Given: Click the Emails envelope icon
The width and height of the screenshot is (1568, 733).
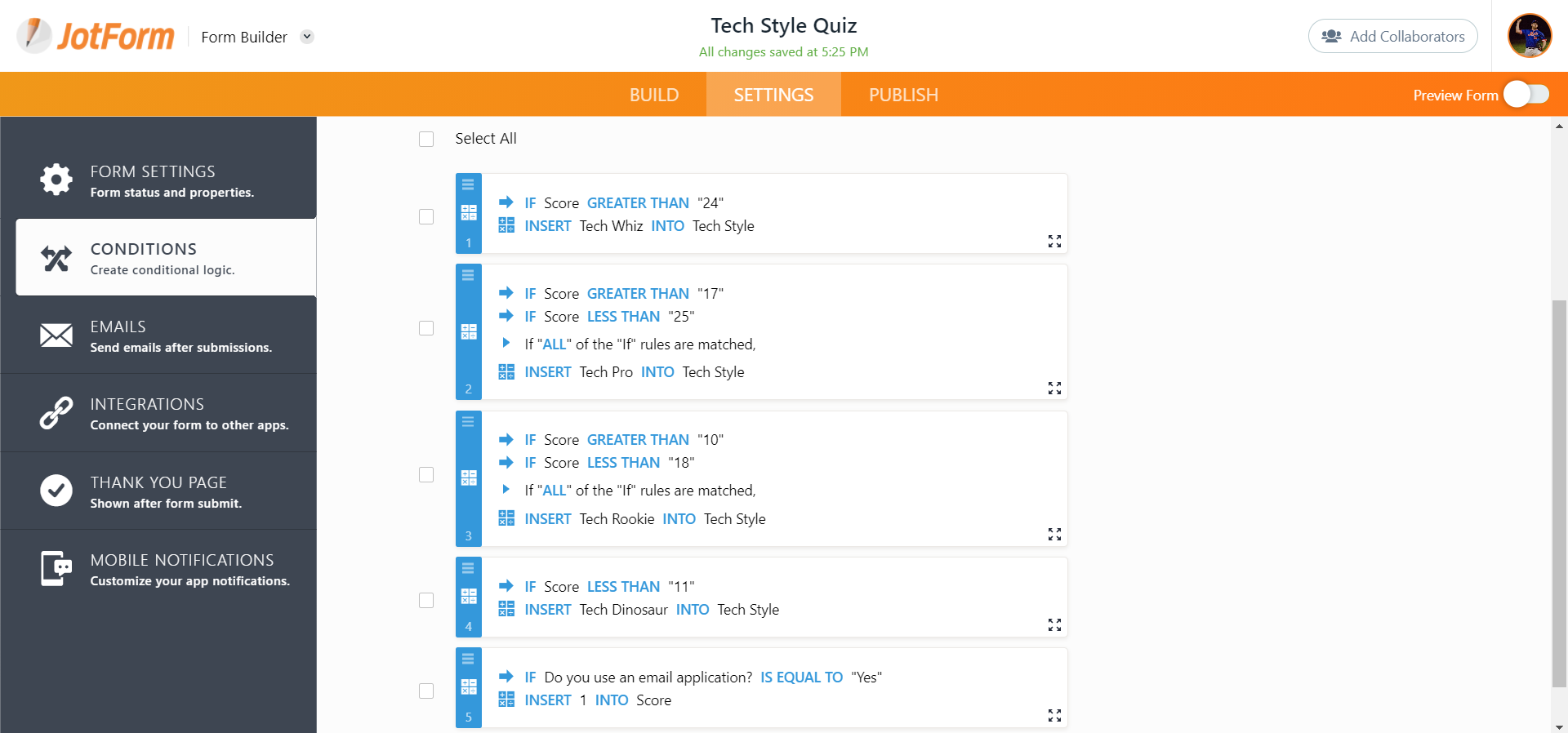Looking at the screenshot, I should 56,335.
